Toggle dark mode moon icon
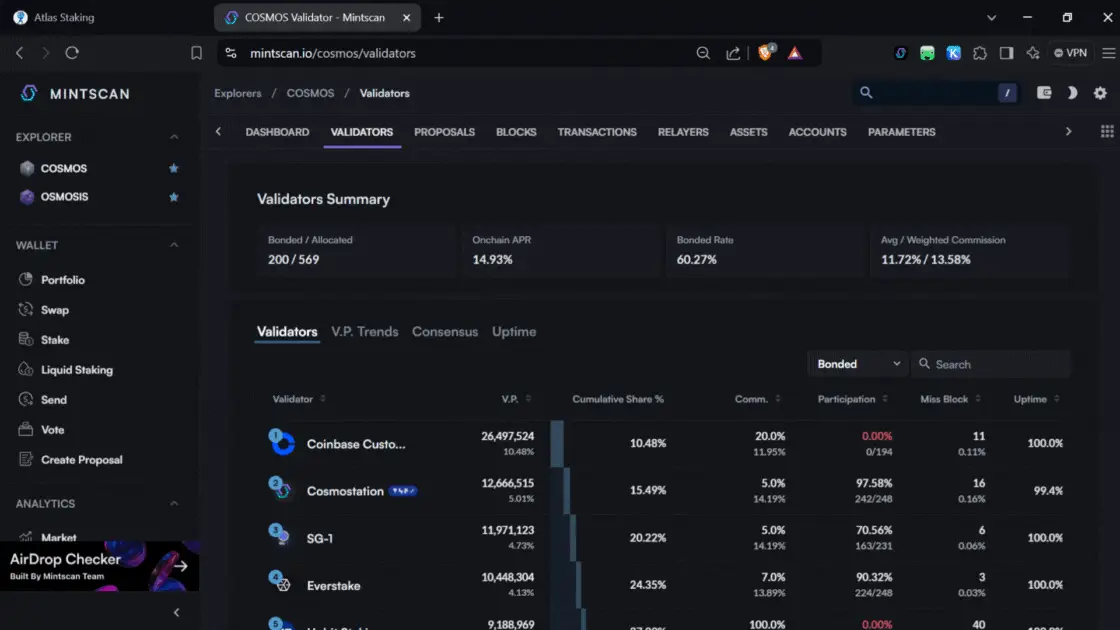The image size is (1120, 630). coord(1072,93)
